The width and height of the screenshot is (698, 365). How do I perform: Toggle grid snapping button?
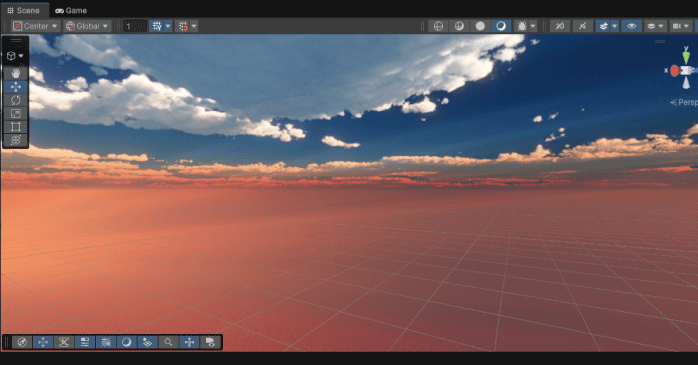183,26
